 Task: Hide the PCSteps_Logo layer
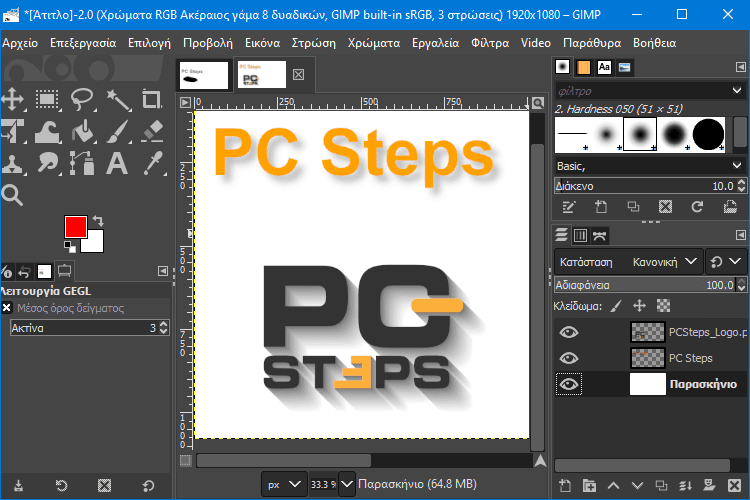pos(569,332)
